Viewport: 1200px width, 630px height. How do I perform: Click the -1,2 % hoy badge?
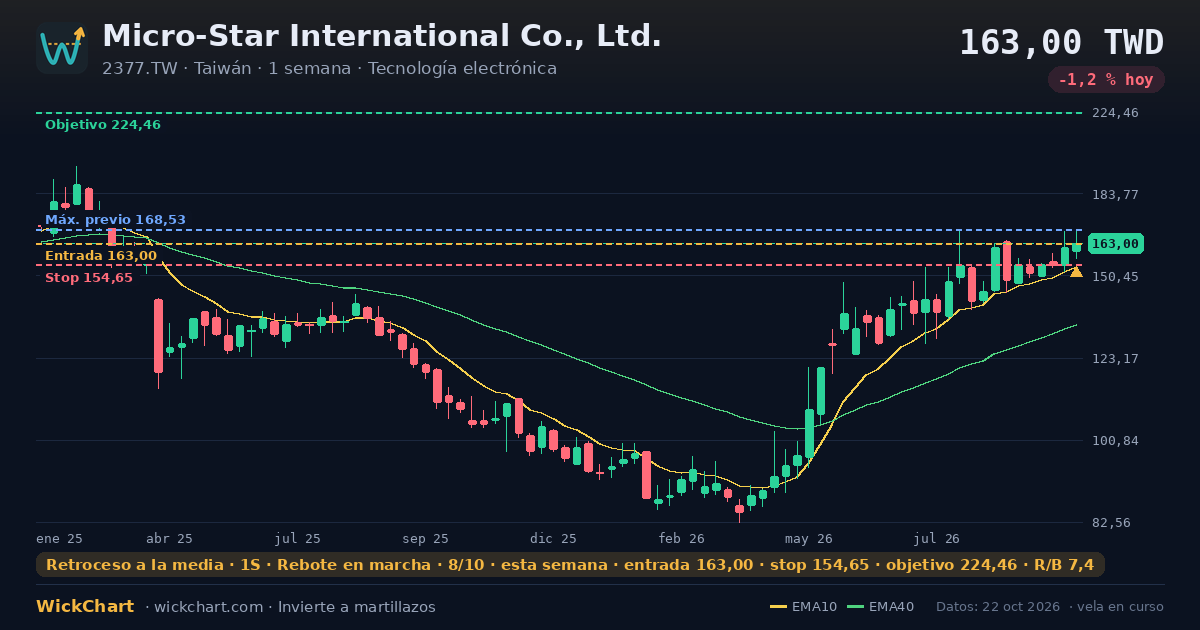coord(1106,80)
